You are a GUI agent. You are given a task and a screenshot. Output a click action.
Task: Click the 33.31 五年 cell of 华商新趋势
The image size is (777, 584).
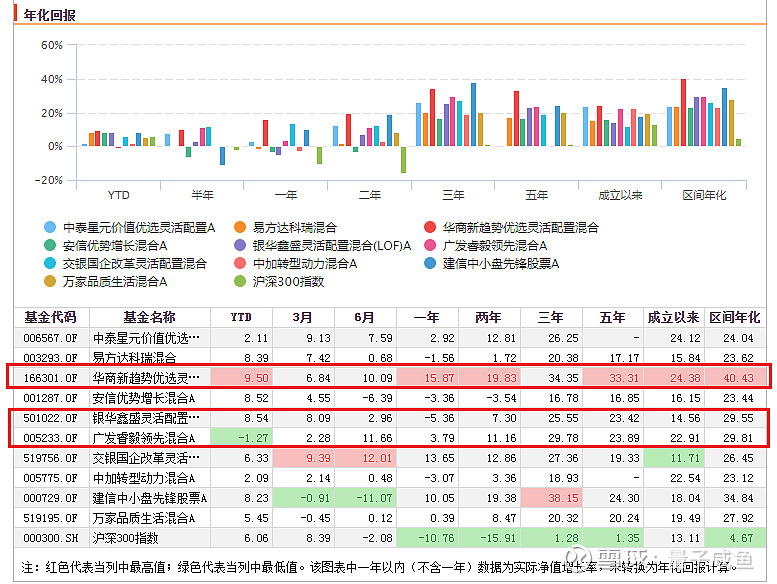(x=613, y=378)
